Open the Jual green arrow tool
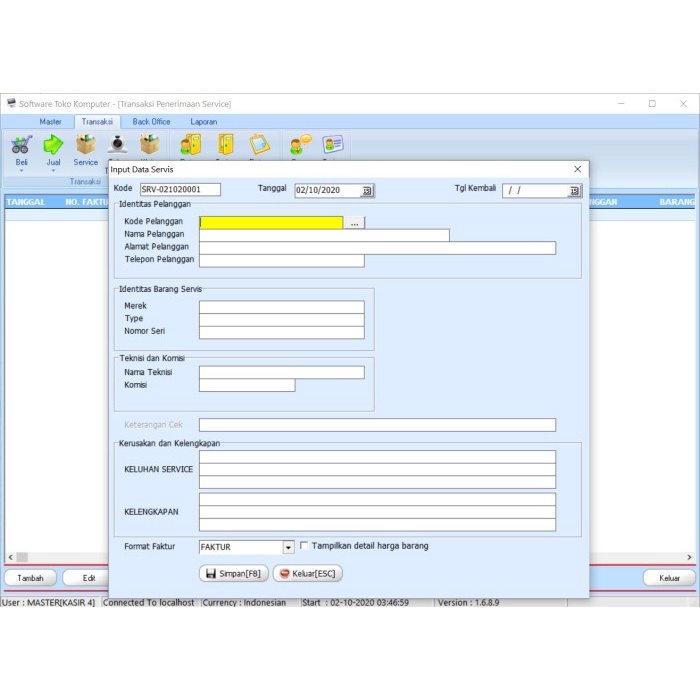This screenshot has width=700, height=700. [x=53, y=145]
